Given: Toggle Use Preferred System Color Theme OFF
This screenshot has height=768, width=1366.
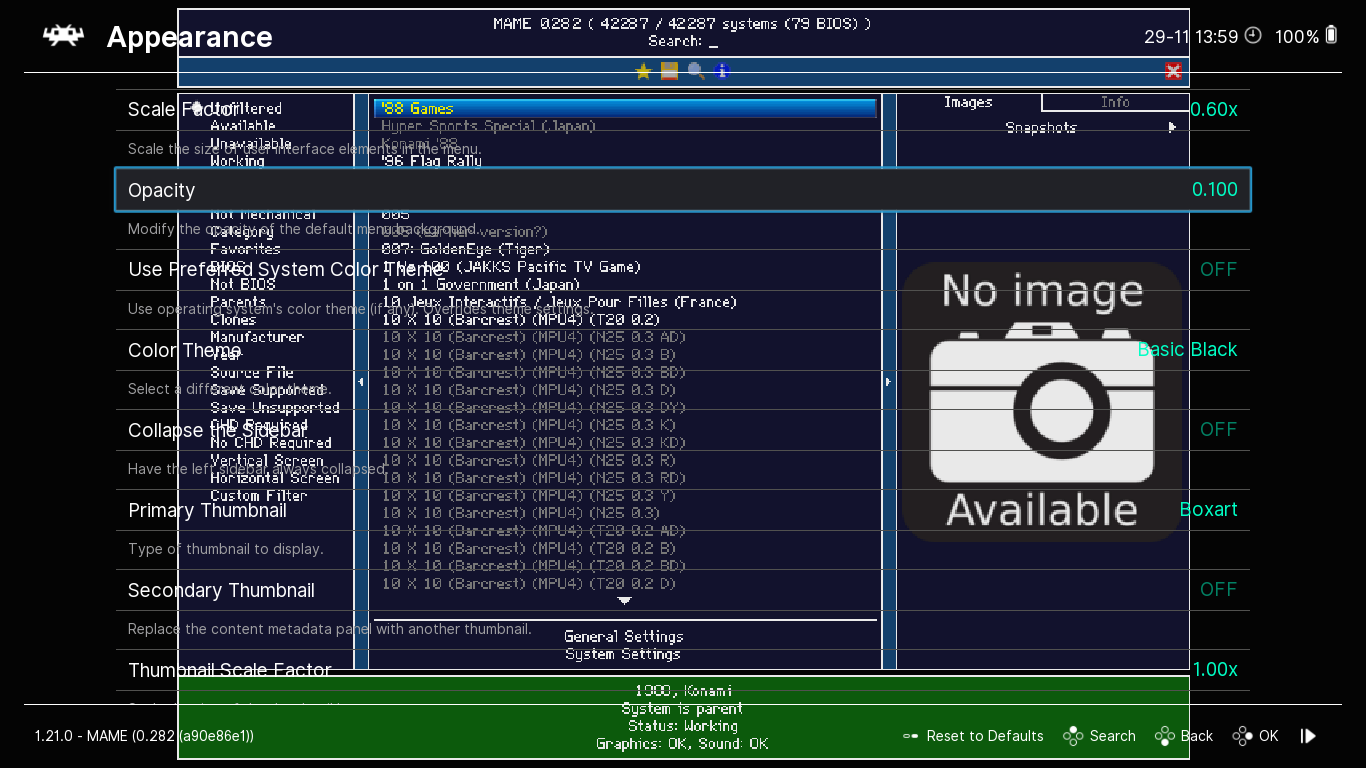Looking at the screenshot, I should [x=1218, y=270].
